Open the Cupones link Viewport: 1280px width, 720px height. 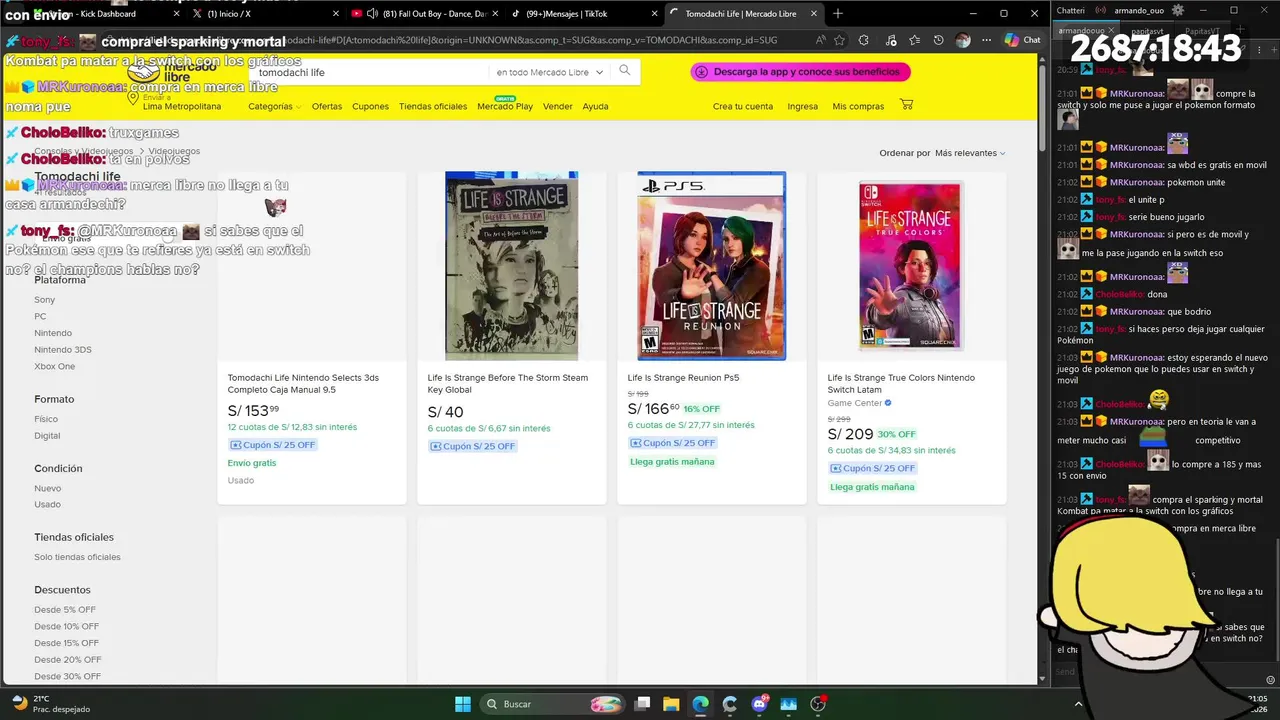click(x=370, y=106)
